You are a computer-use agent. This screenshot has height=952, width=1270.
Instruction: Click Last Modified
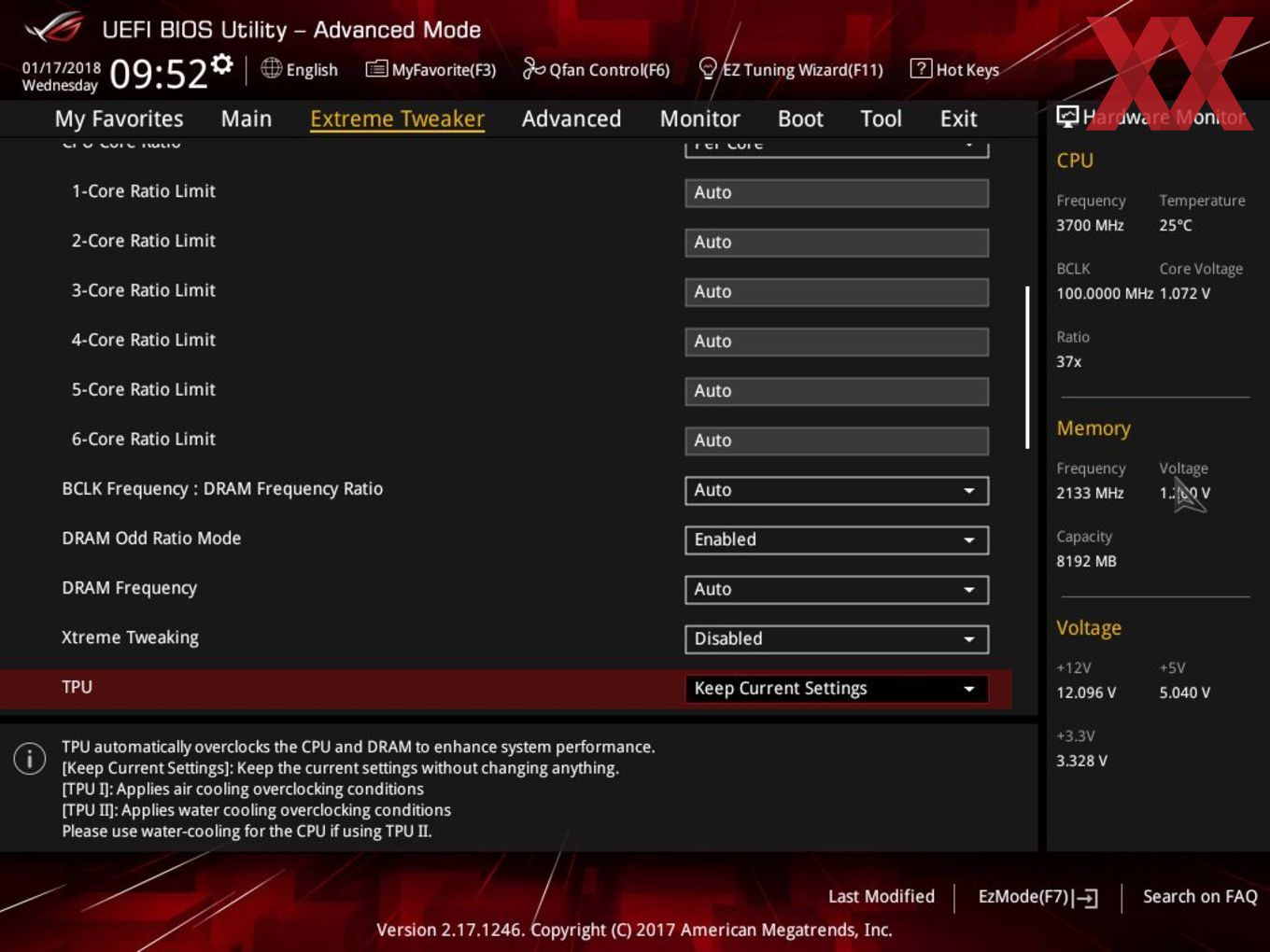click(x=881, y=896)
